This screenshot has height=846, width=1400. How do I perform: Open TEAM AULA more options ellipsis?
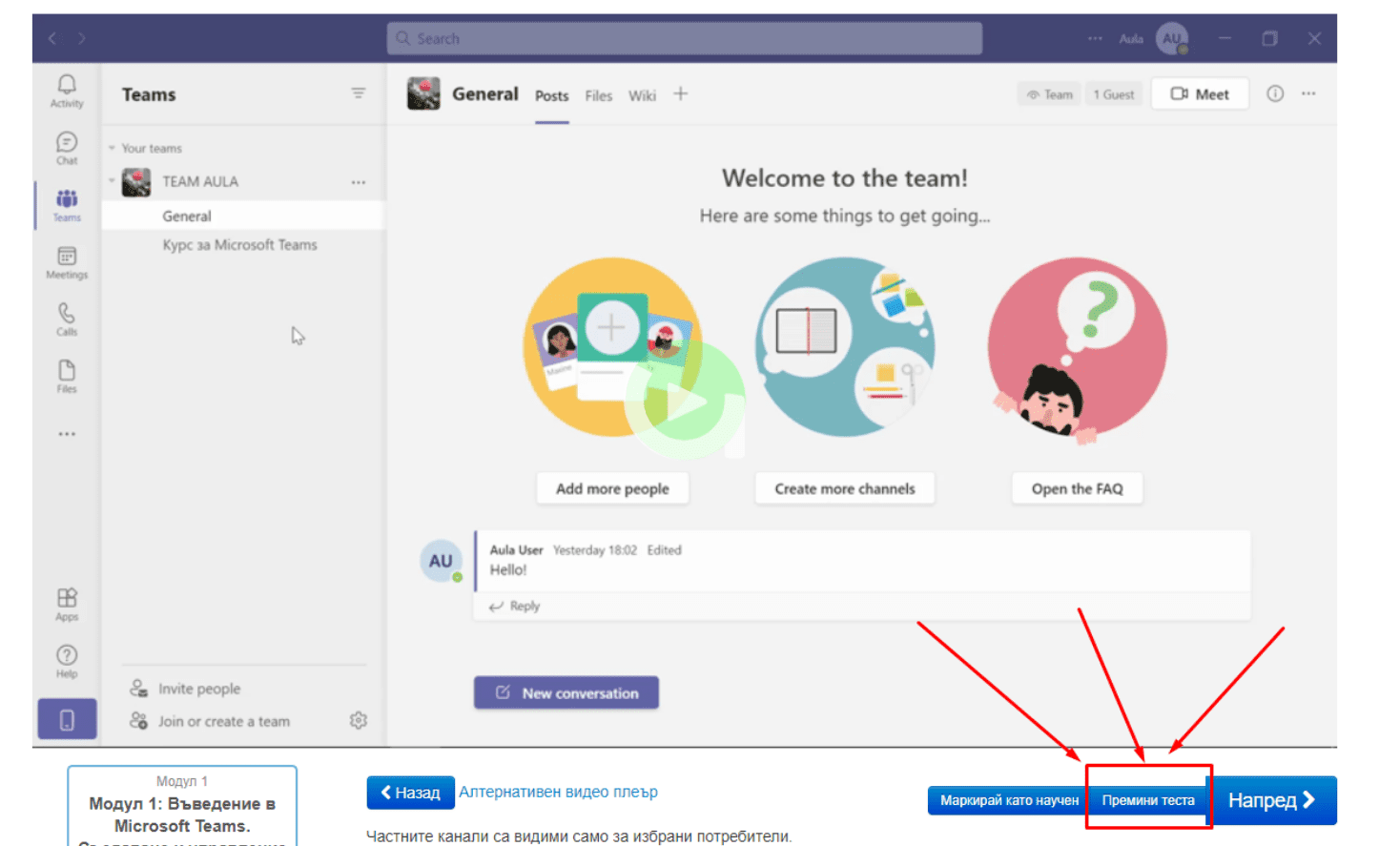coord(359,182)
